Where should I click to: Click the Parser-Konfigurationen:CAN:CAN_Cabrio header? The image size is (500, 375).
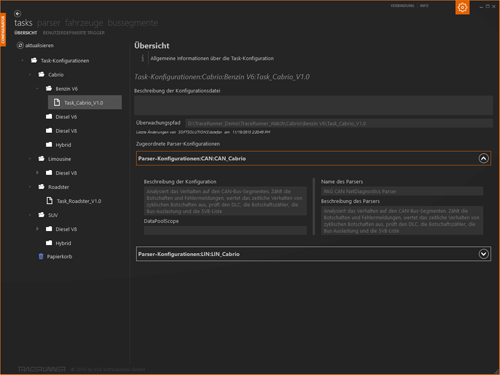[313, 158]
